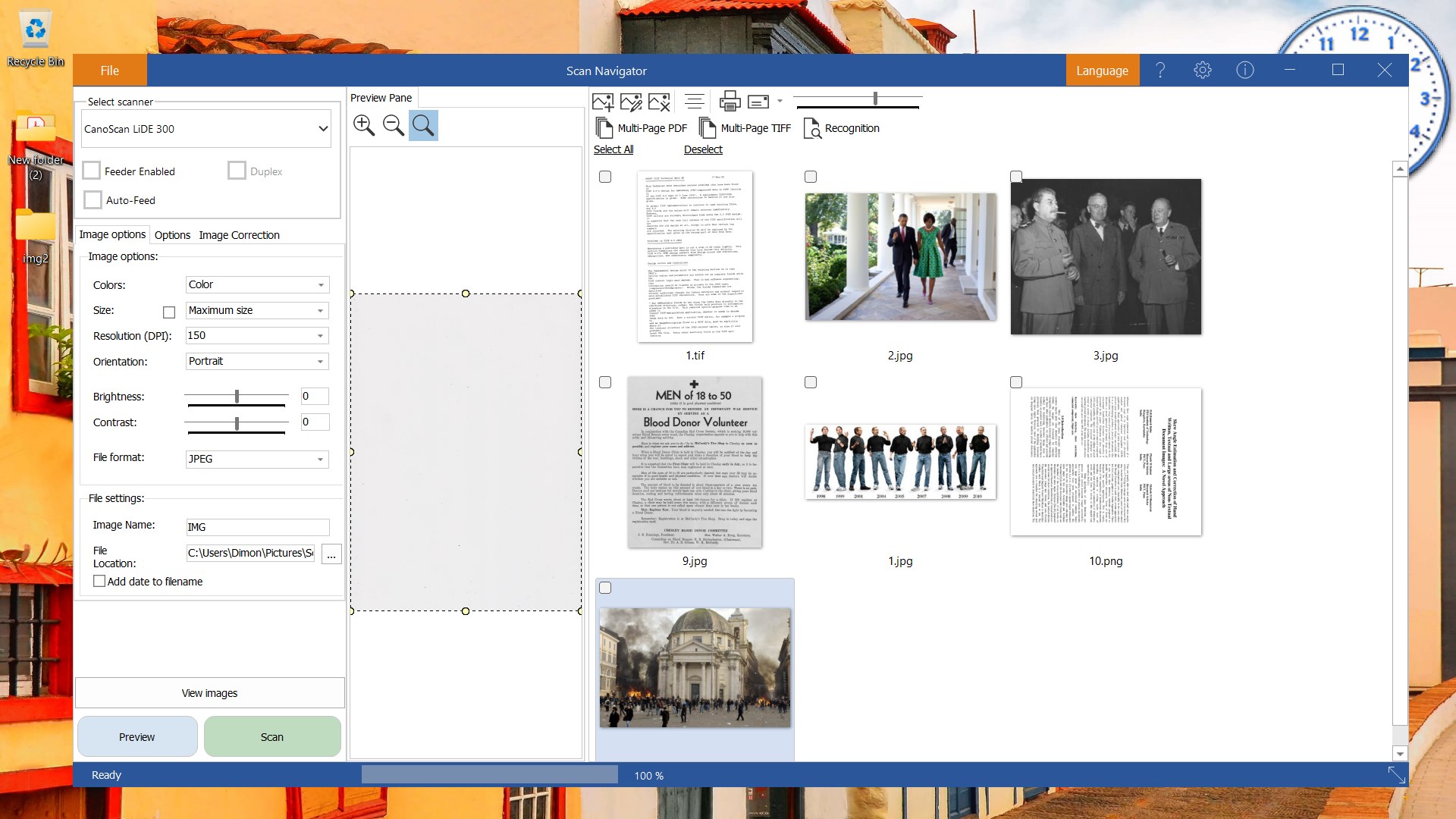Click the Select All link
This screenshot has width=1456, height=819.
point(613,149)
